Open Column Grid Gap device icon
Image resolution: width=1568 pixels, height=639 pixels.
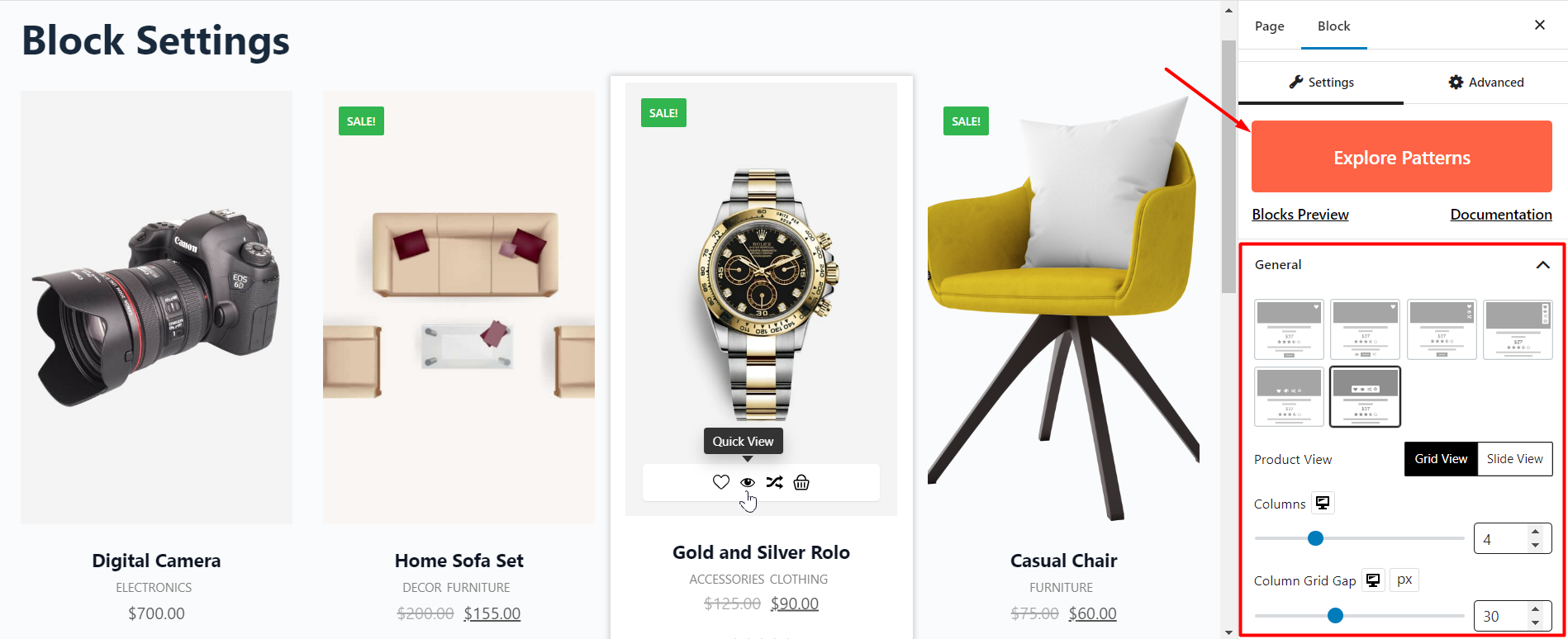1373,580
